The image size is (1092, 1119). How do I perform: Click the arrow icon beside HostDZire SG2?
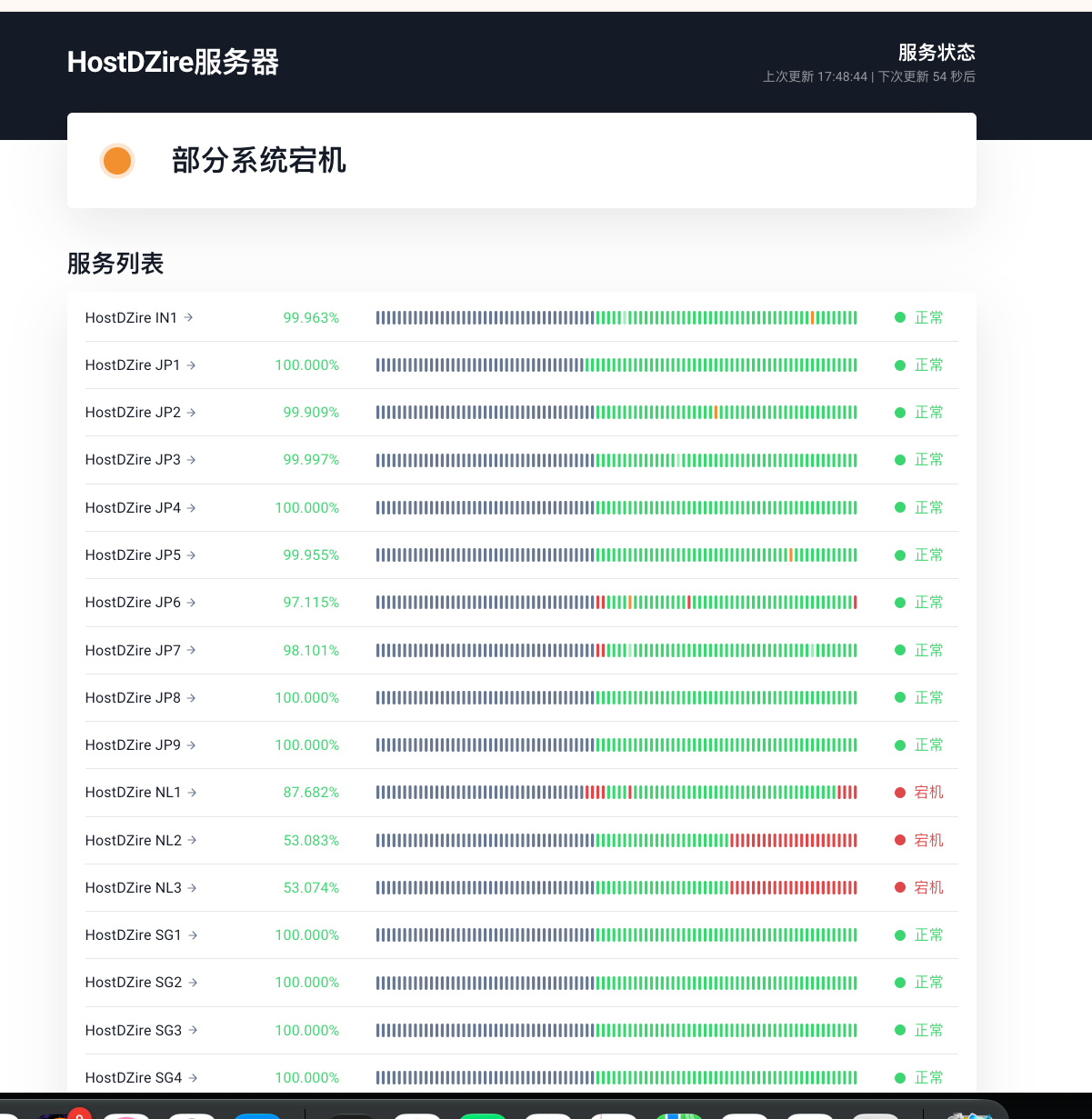(193, 982)
